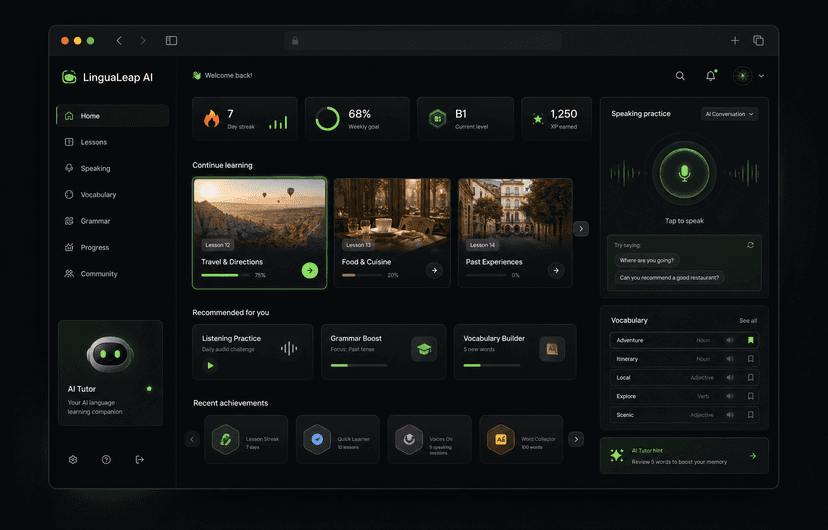Screen dimensions: 828x530
Task: Open notifications bell
Action: 711,76
